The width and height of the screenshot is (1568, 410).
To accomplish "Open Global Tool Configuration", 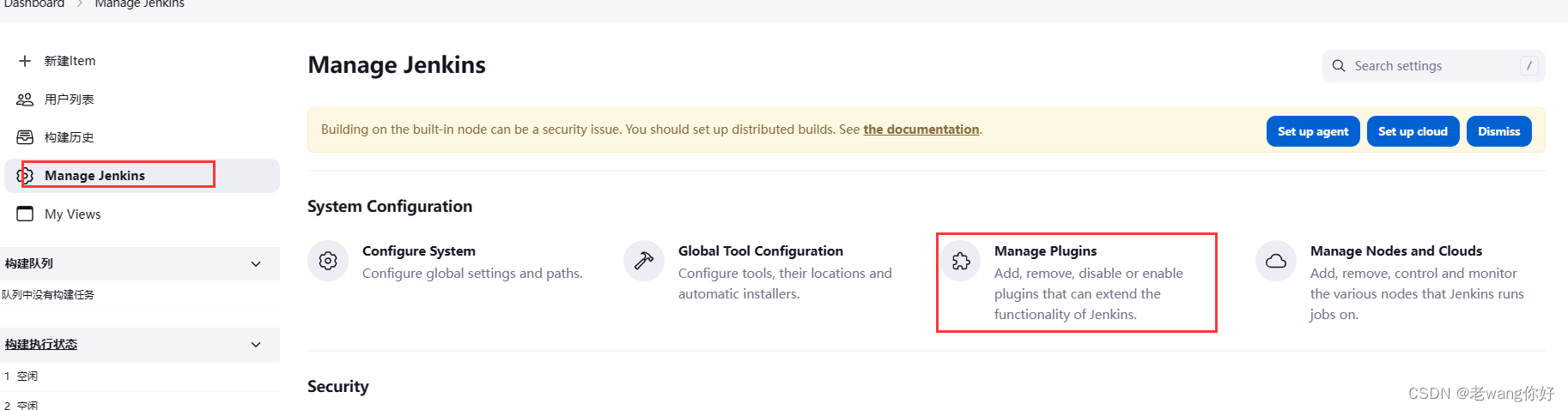I will 761,251.
